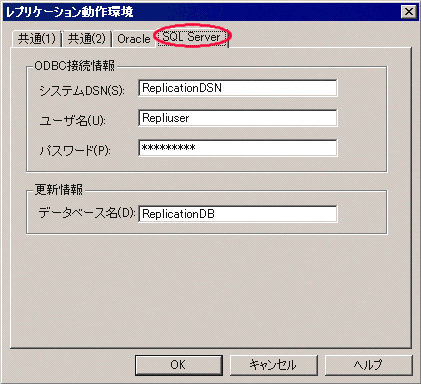Click the レプリケーション動作環境 title bar text
421x384 pixels.
(70, 12)
